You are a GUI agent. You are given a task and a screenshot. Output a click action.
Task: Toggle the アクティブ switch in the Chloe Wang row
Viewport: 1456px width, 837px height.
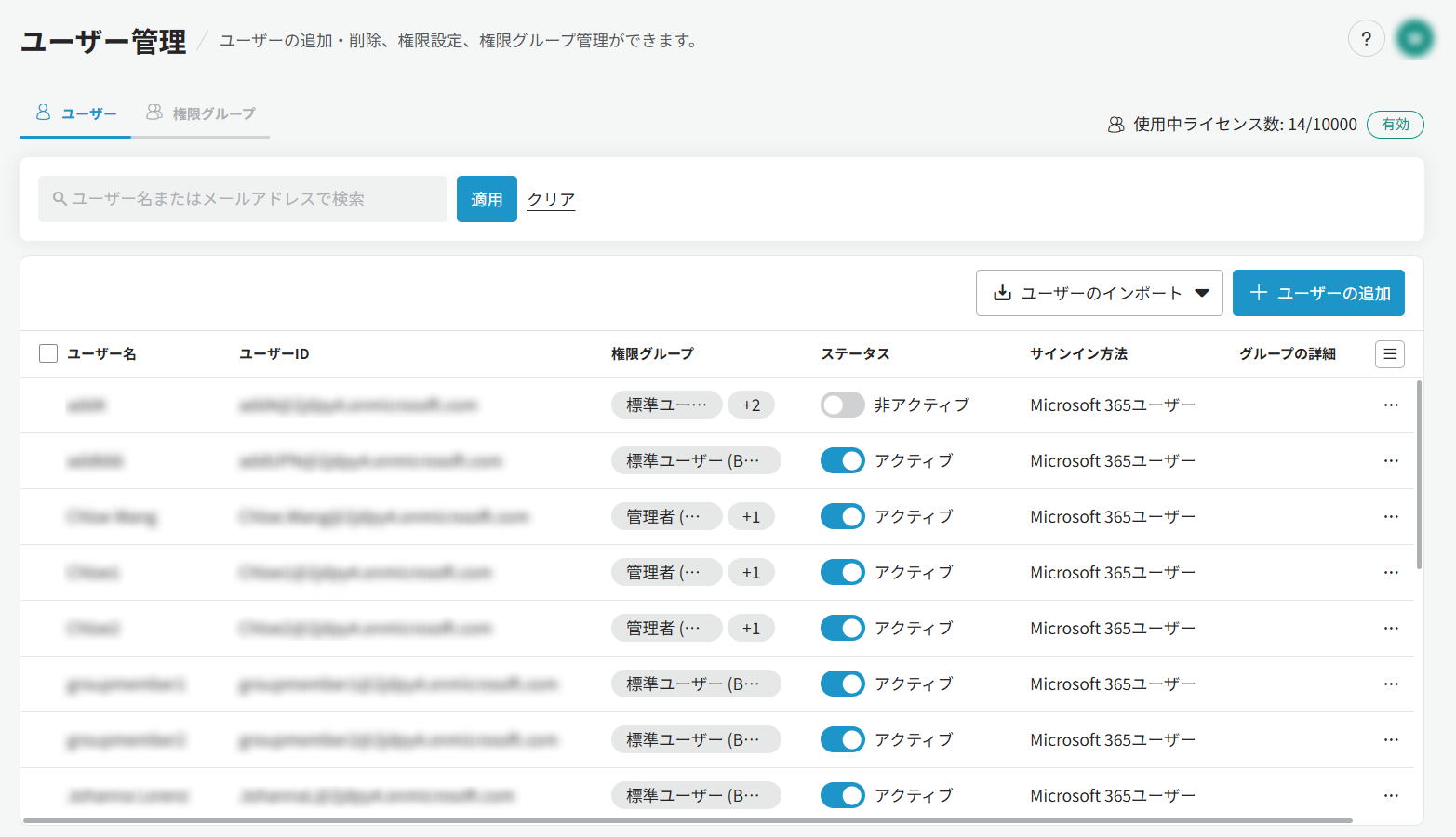pyautogui.click(x=843, y=516)
